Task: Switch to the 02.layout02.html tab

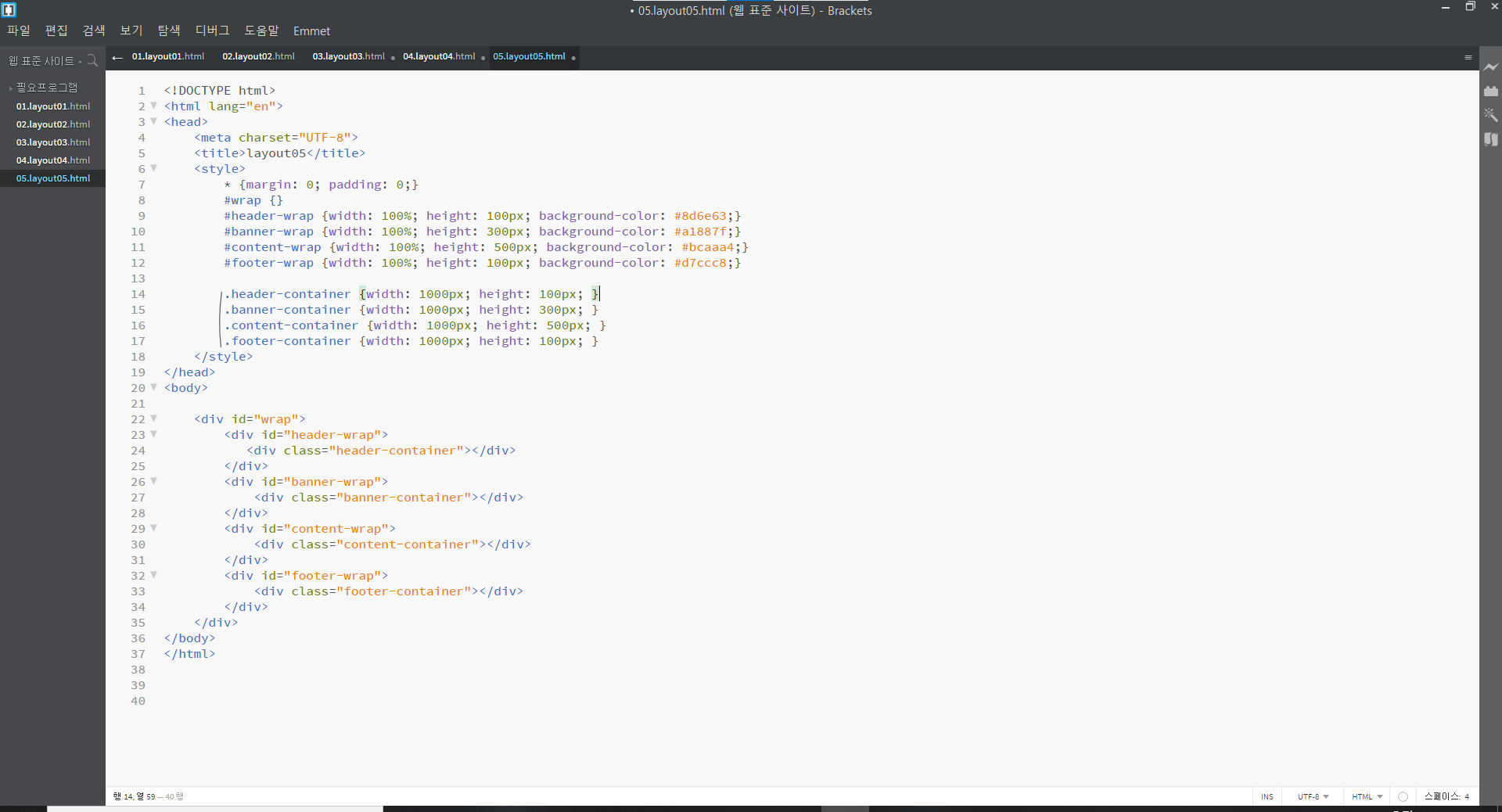Action: click(259, 56)
